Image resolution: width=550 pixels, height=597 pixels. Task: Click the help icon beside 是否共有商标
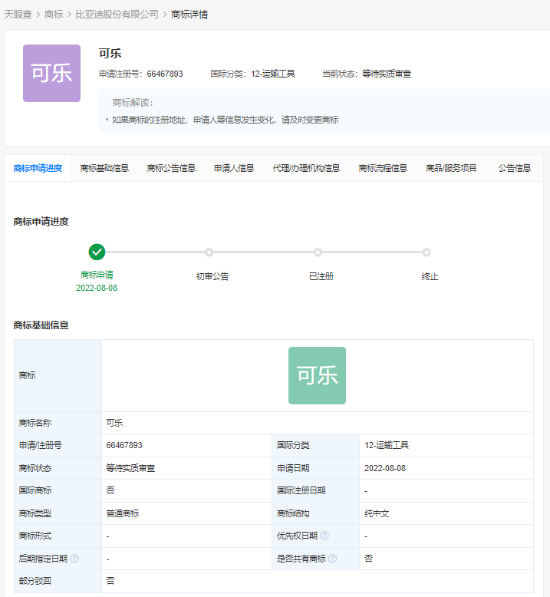pyautogui.click(x=333, y=559)
